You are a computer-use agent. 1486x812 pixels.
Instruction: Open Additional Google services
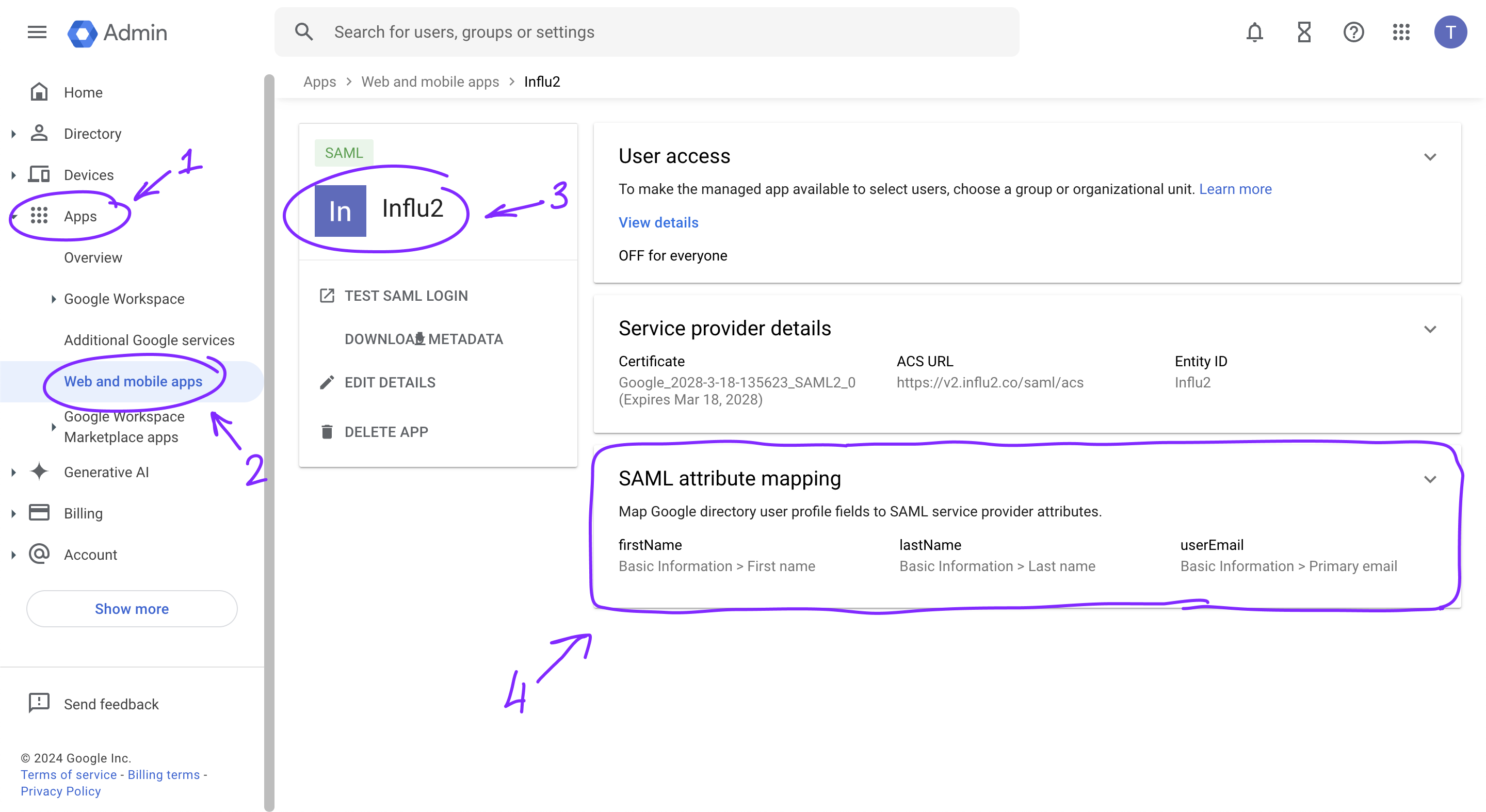150,340
